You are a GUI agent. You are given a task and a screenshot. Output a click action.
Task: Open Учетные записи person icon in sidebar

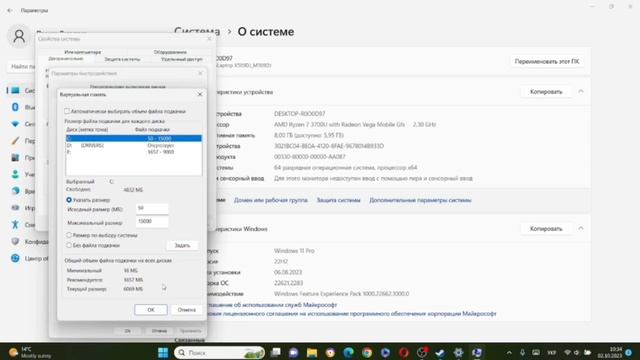point(15,174)
